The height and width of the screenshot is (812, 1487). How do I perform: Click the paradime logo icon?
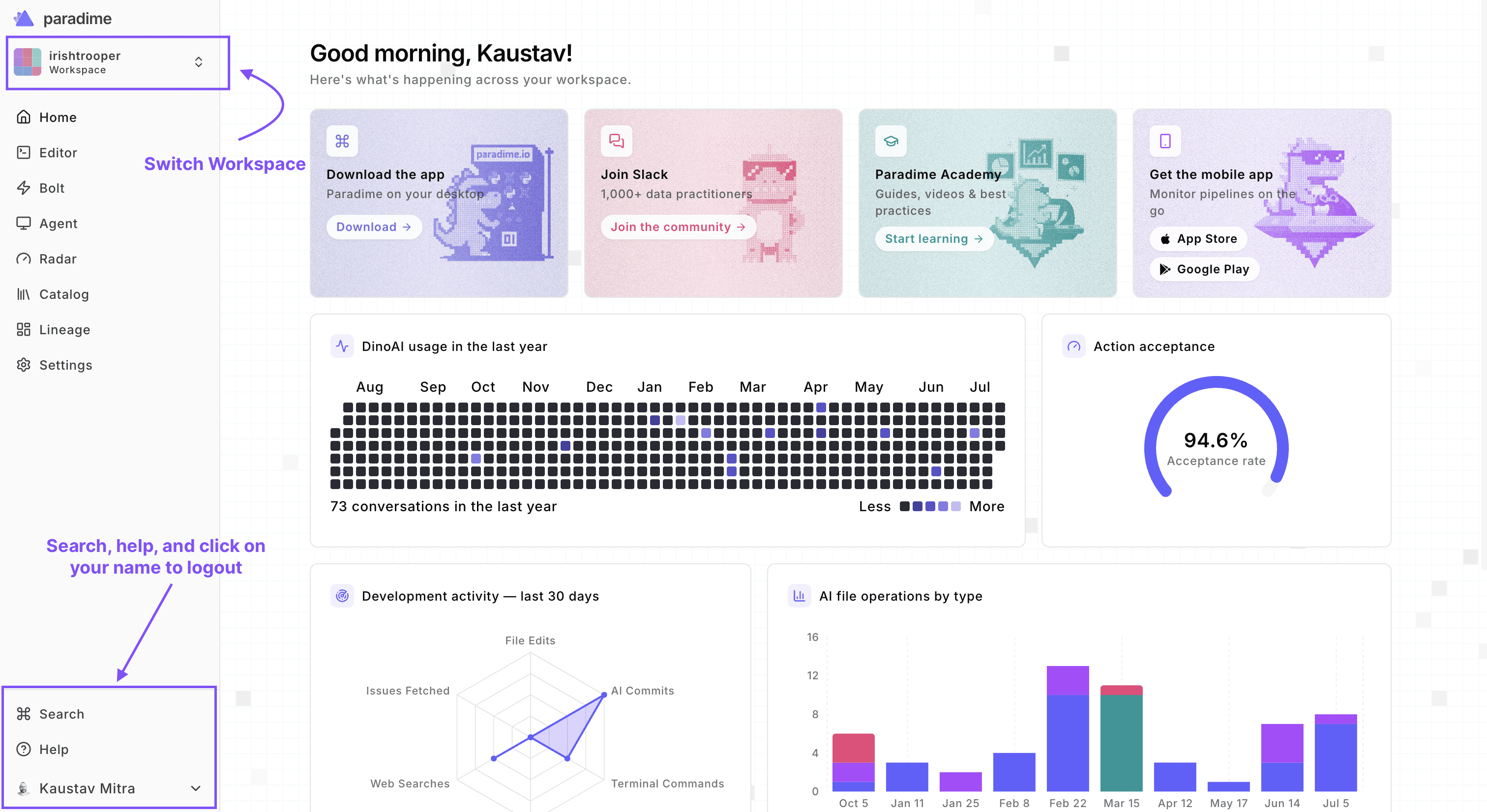tap(24, 19)
